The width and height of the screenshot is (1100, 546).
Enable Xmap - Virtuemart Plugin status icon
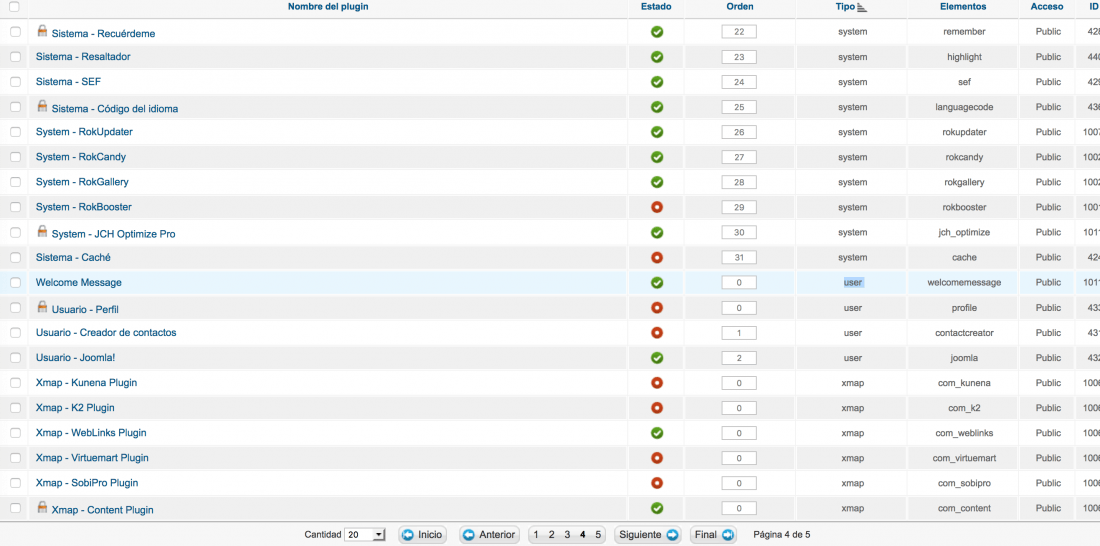pyautogui.click(x=657, y=458)
